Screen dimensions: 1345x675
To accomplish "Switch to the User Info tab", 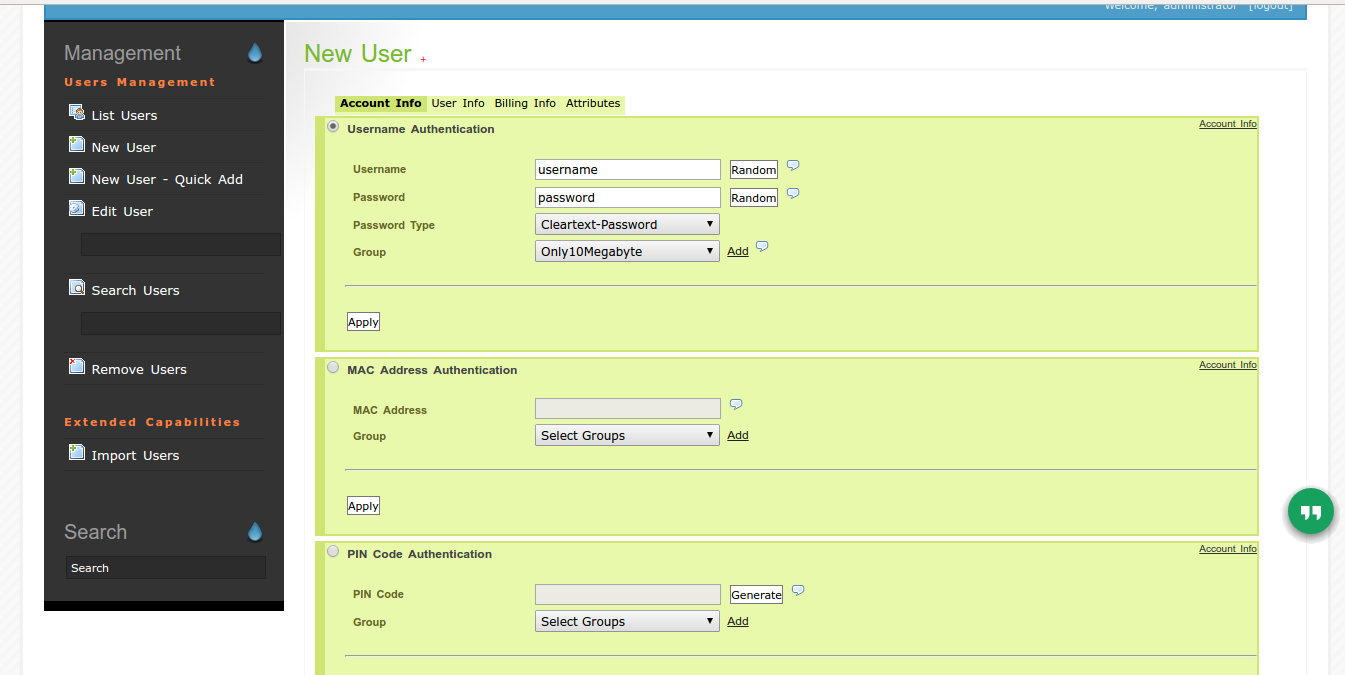I will 458,104.
